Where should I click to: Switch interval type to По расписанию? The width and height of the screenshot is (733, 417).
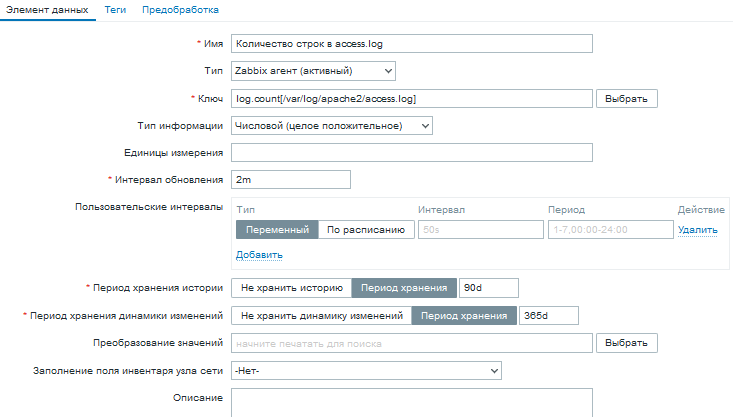(x=367, y=230)
